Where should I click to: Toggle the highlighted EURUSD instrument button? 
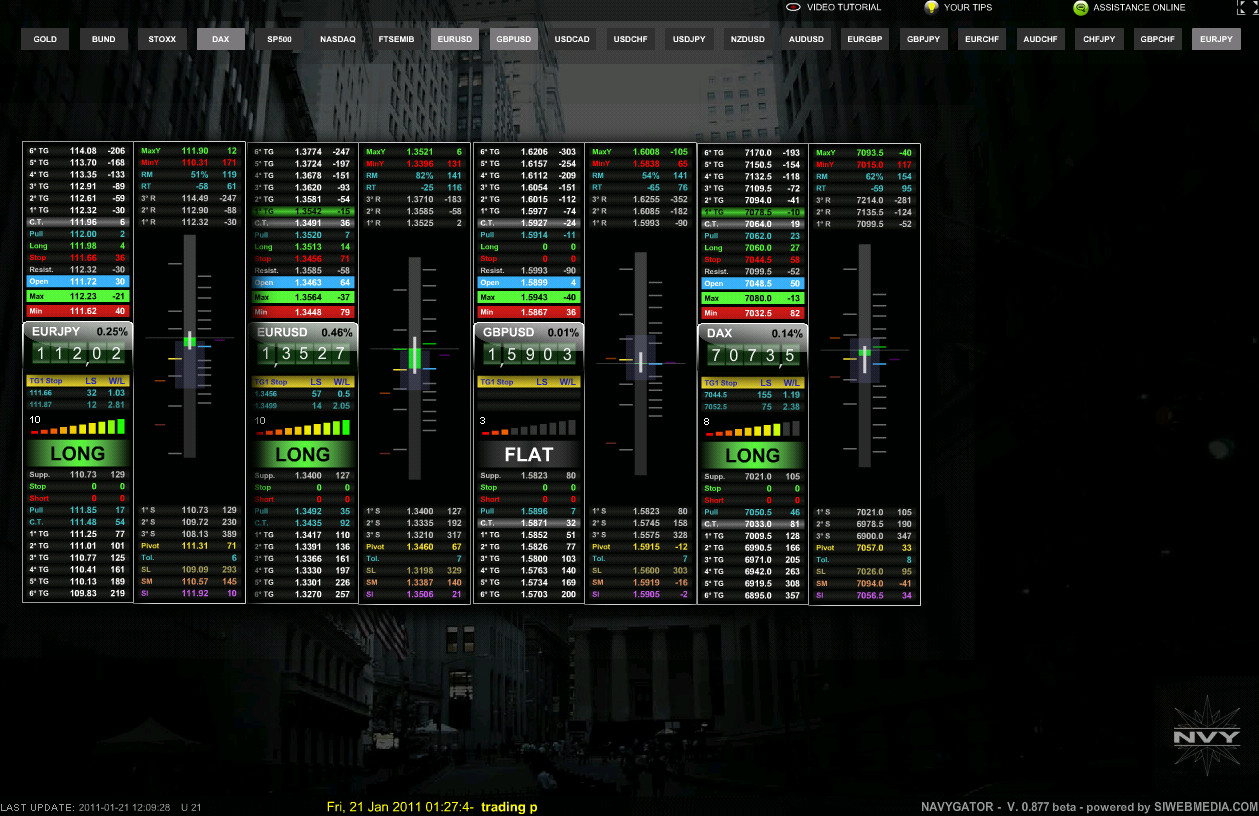[x=455, y=40]
